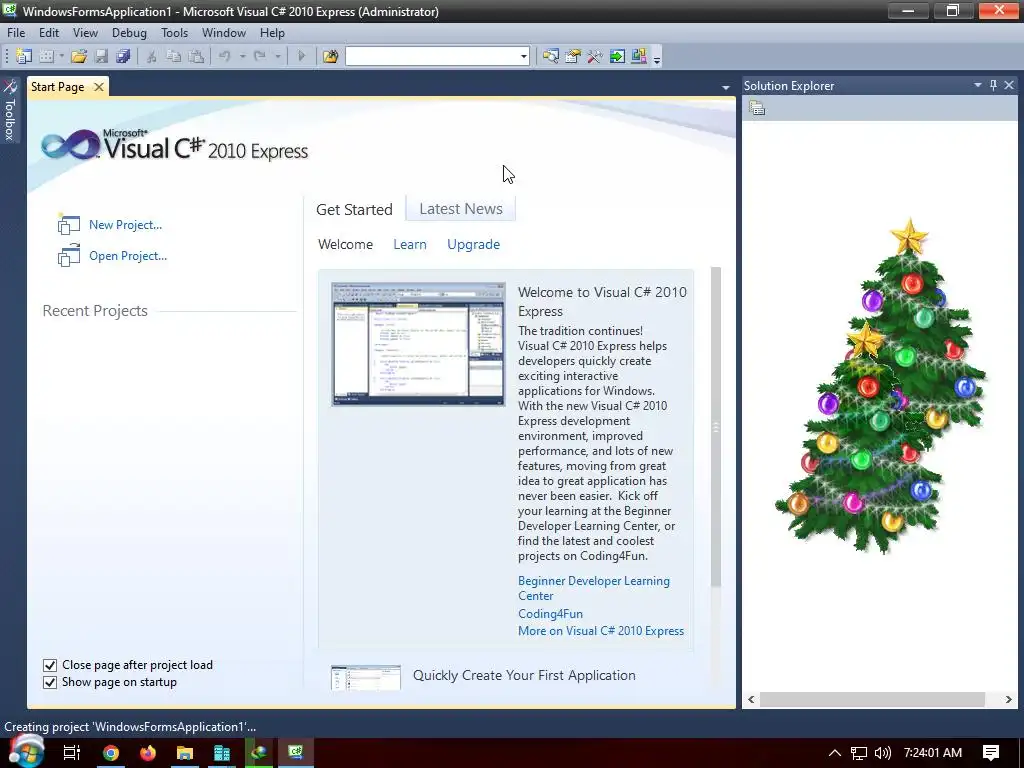Click inside the Find text box
Viewport: 1024px width, 768px height.
click(x=432, y=57)
